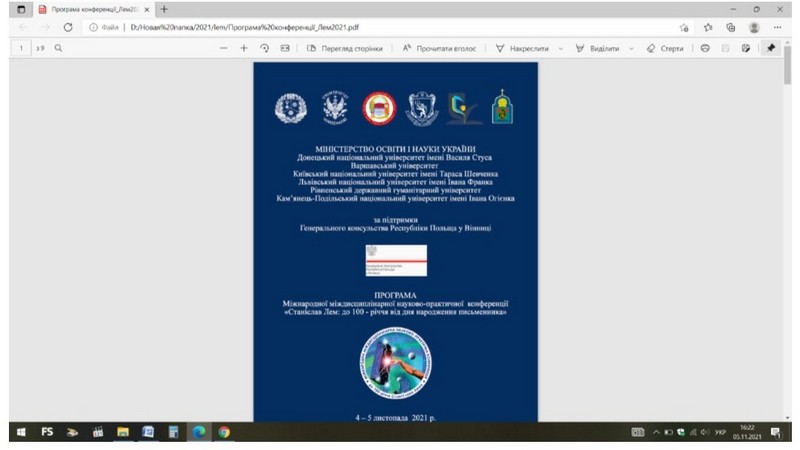The image size is (800, 450).
Task: Open File Explorer from taskbar
Action: pyautogui.click(x=123, y=432)
